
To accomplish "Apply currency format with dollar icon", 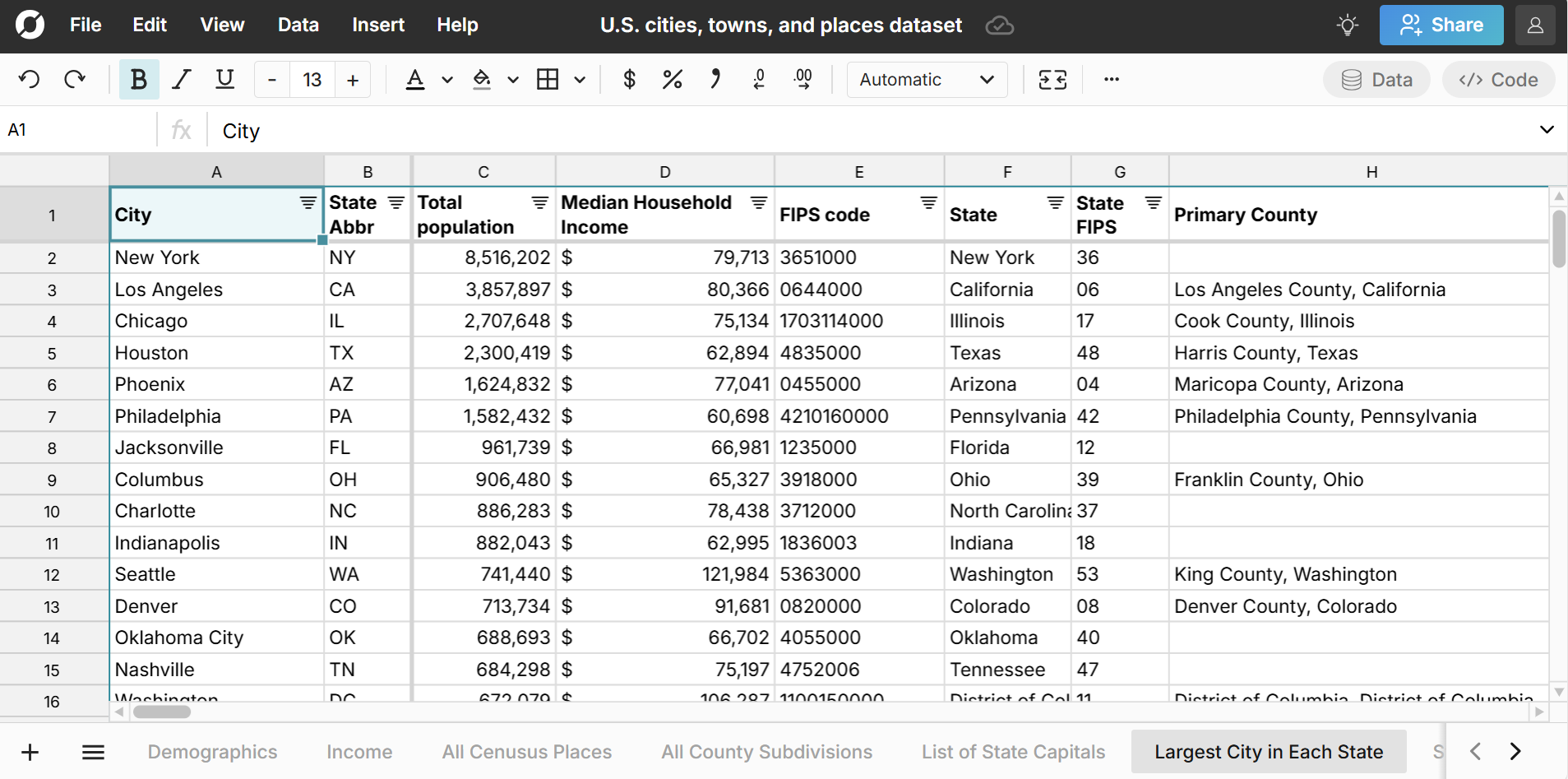I will [629, 80].
